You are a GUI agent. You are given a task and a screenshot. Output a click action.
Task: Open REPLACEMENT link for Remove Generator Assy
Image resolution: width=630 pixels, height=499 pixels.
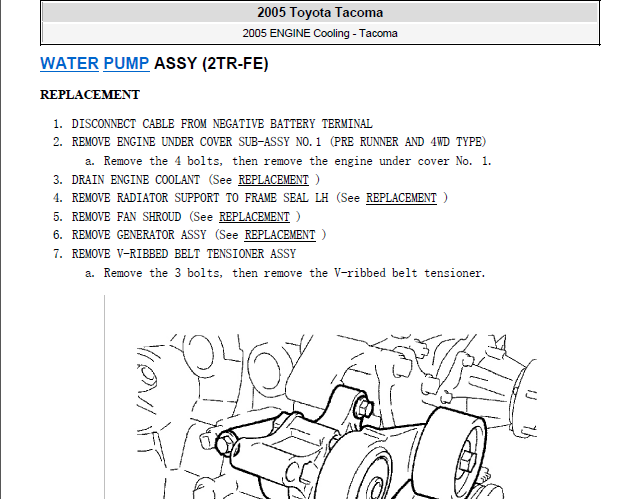pos(280,235)
